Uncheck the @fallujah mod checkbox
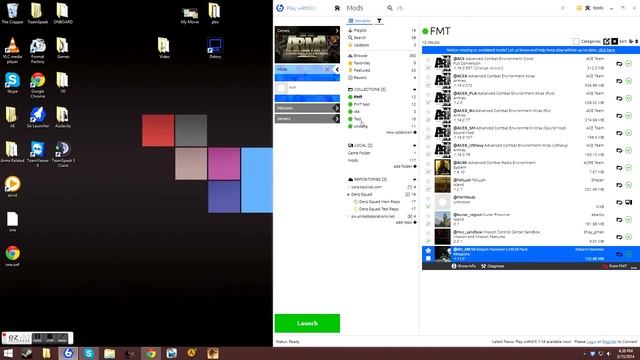The image size is (640, 360). [428, 189]
